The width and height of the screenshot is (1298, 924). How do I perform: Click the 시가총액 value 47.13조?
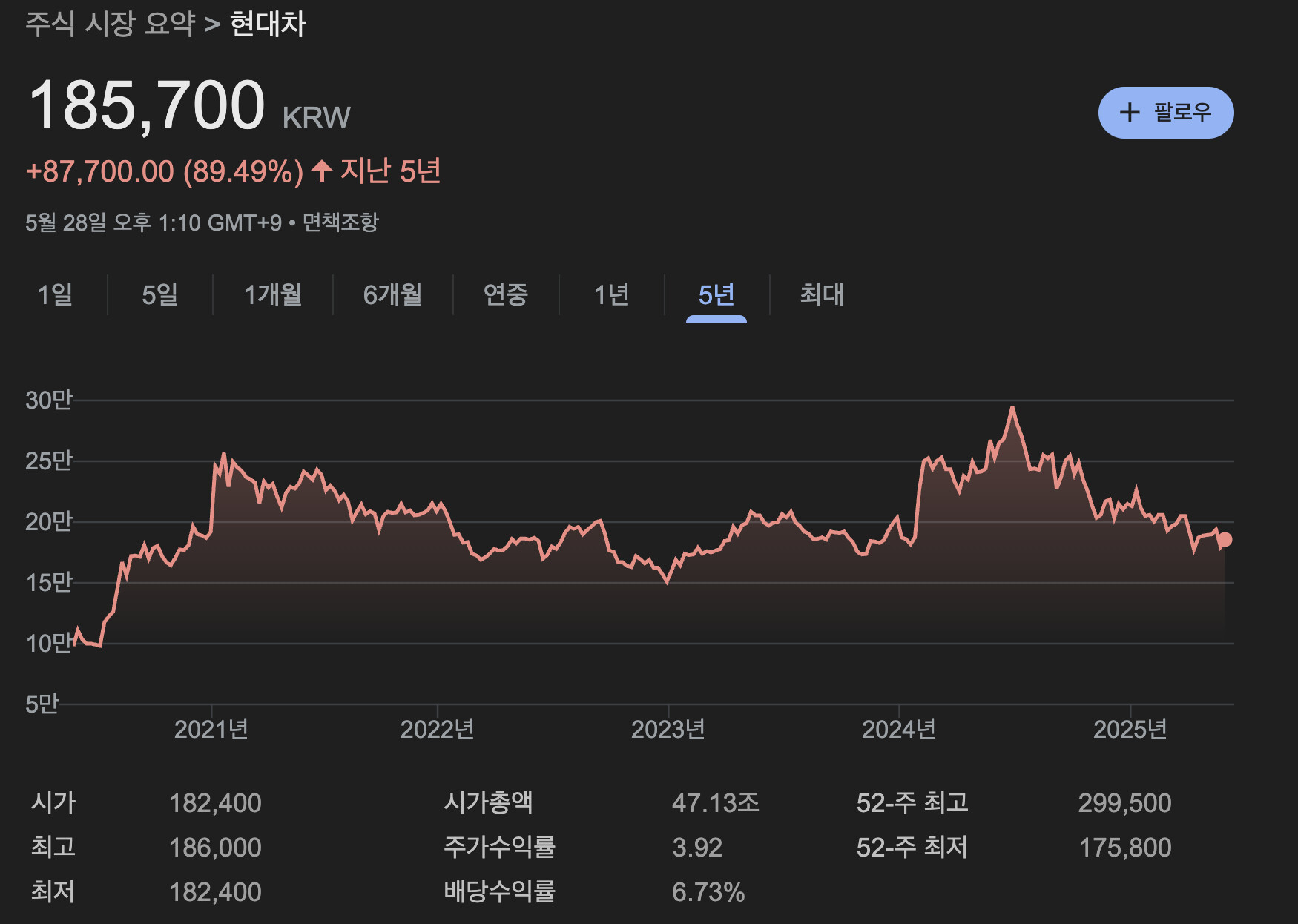point(715,803)
